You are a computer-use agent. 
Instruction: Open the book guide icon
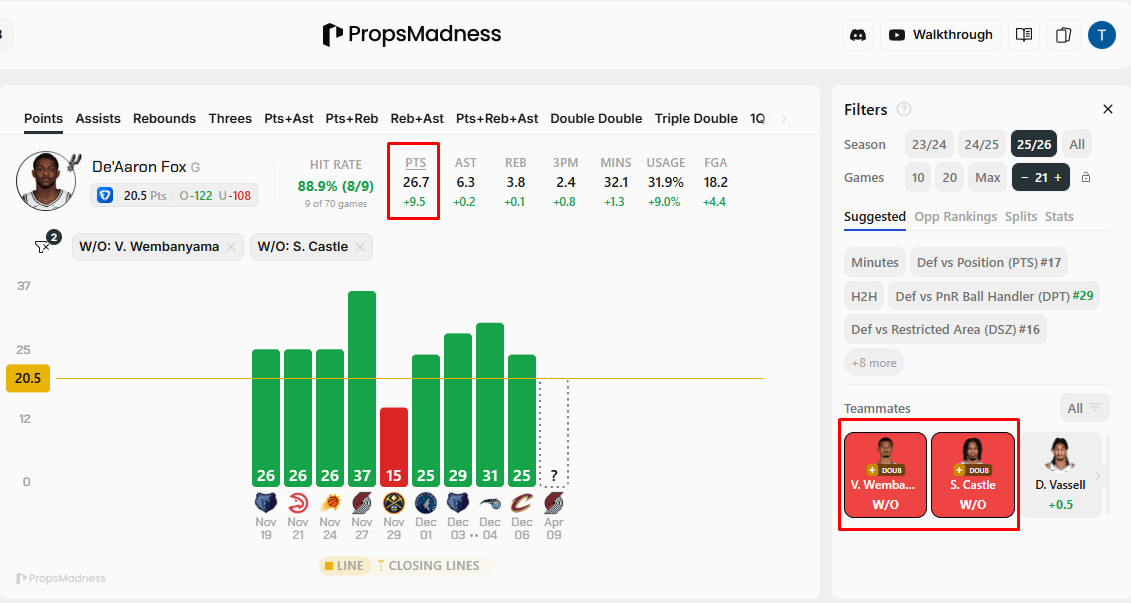[1023, 35]
